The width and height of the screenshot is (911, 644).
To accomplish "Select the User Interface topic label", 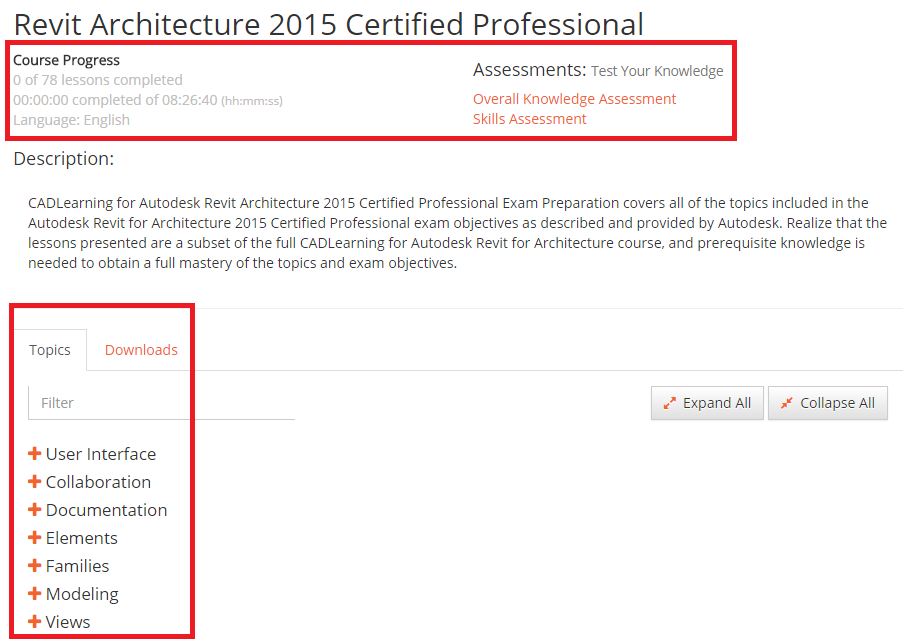I will (101, 454).
